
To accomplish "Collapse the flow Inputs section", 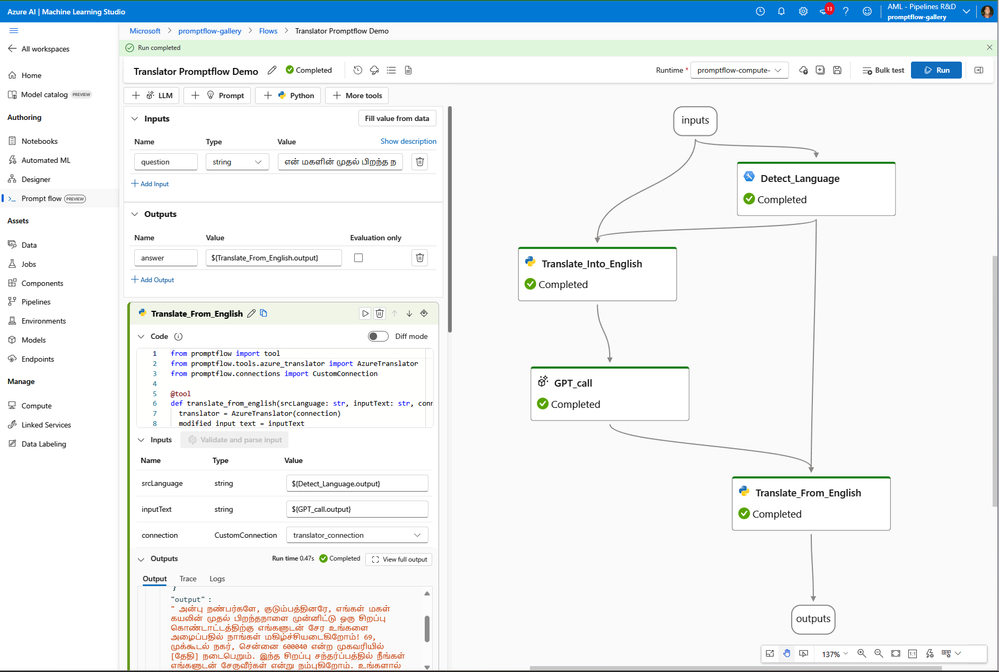I will (x=134, y=118).
